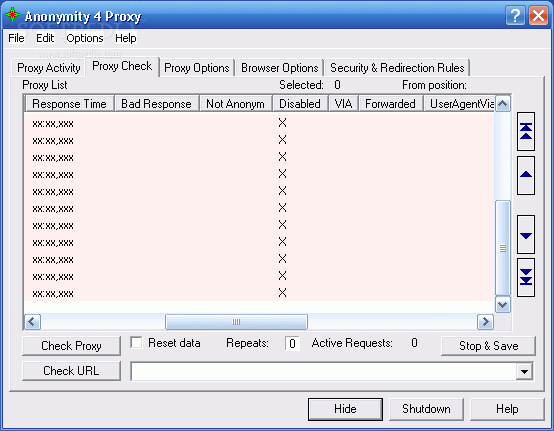Click the scroll left arrow of proxy list

coord(33,322)
